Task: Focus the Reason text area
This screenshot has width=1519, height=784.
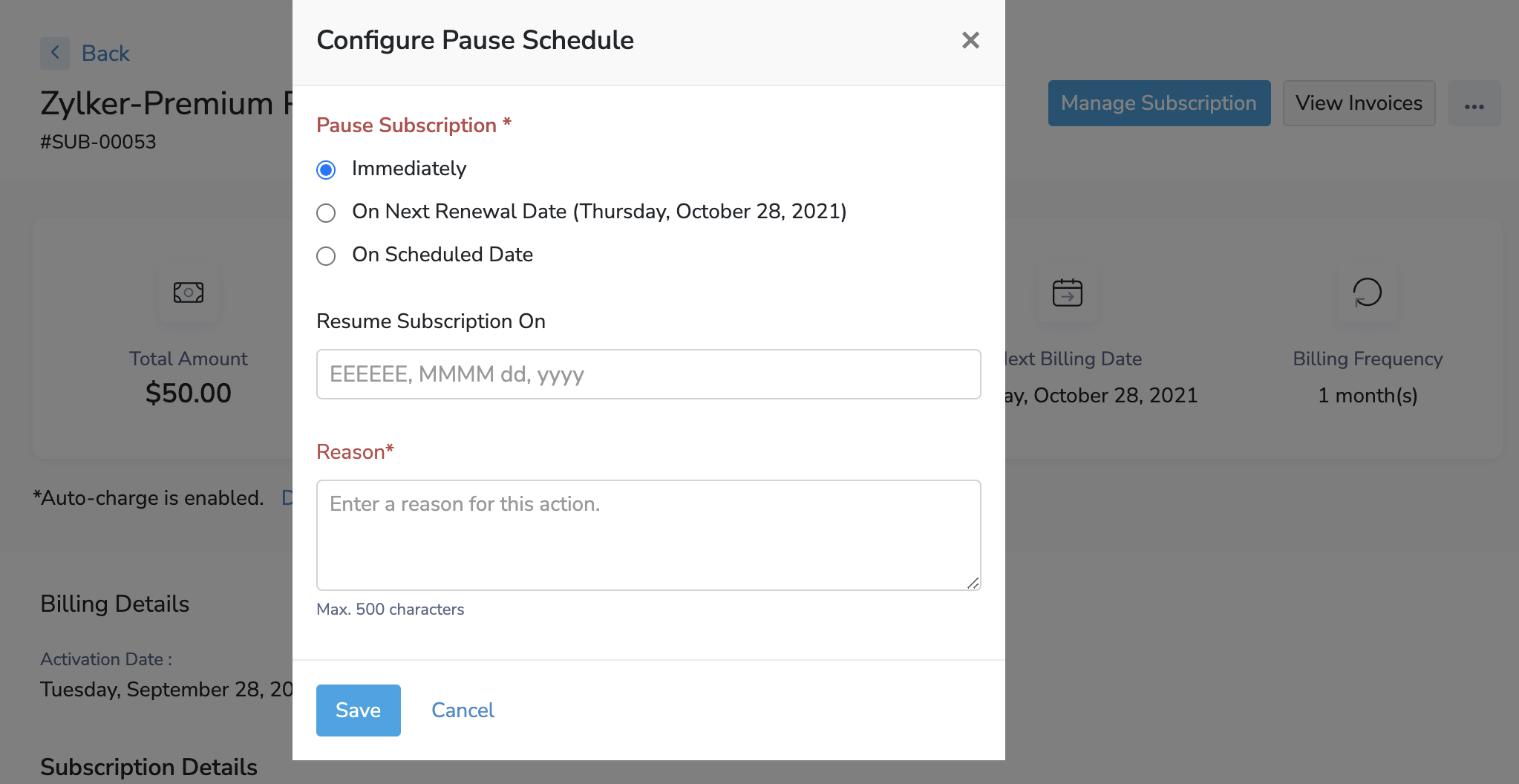Action: click(x=648, y=535)
